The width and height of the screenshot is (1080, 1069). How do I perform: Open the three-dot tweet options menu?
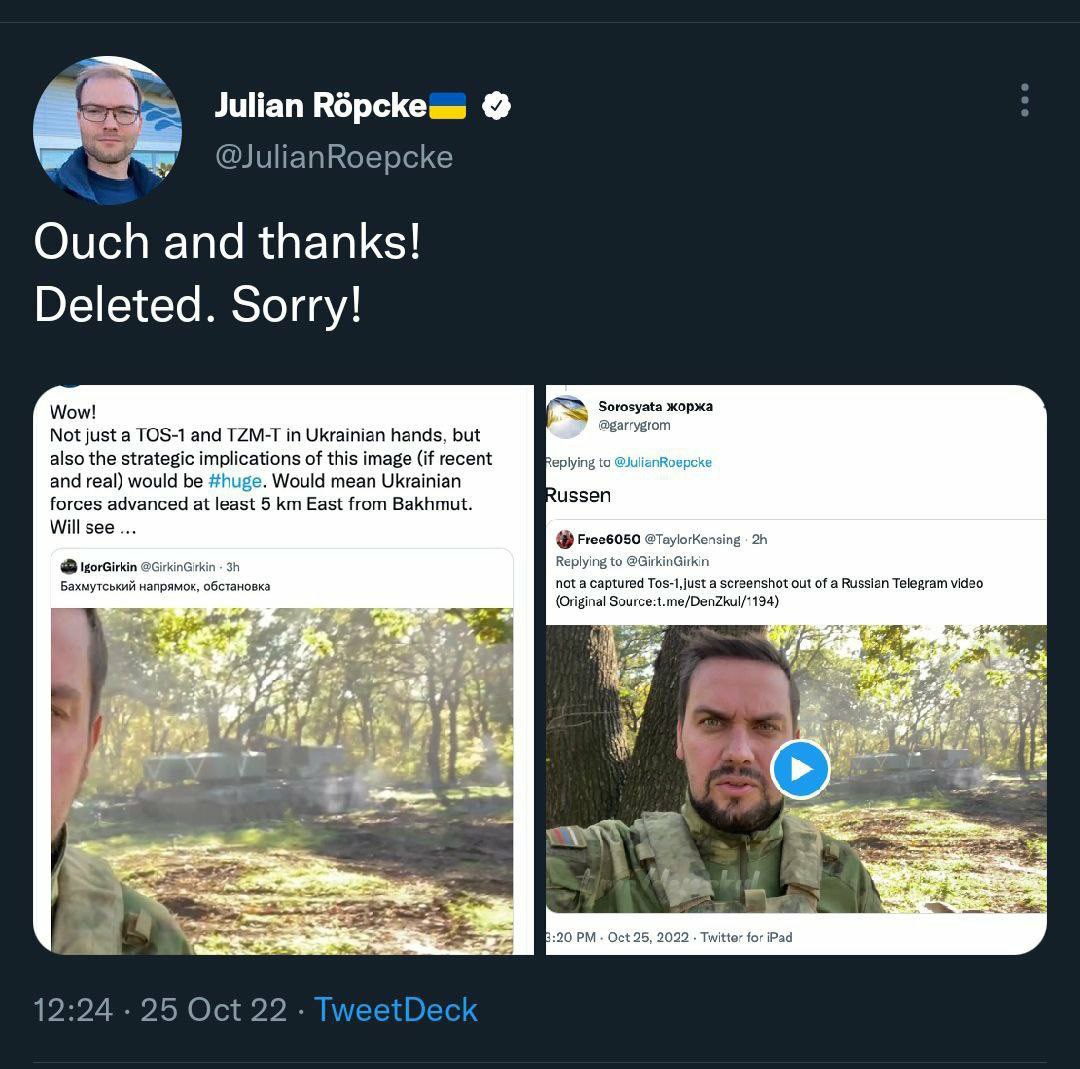1024,101
